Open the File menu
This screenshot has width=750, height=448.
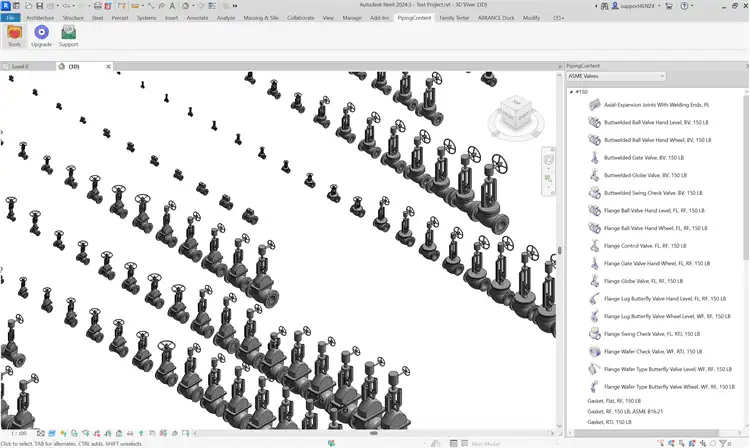(10, 17)
